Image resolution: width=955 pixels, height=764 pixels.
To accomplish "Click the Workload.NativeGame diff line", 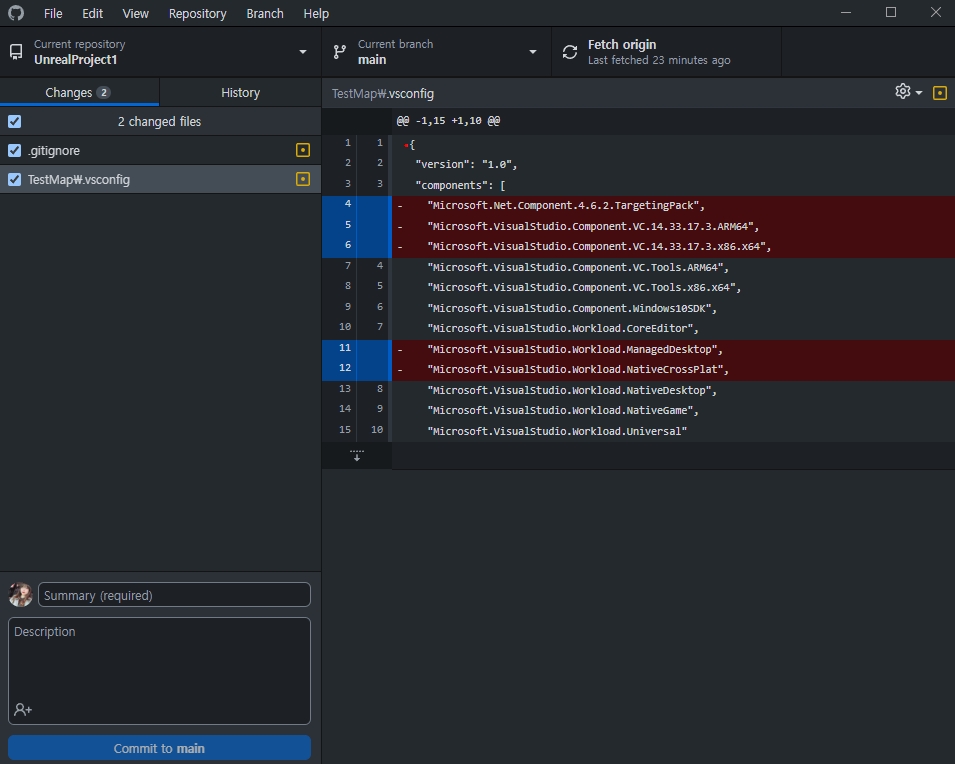I will [673, 411].
